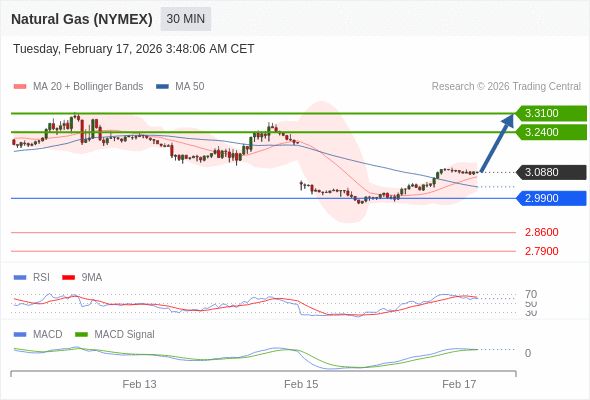Click the RSI 70 level label
Image resolution: width=590 pixels, height=400 pixels.
point(531,294)
